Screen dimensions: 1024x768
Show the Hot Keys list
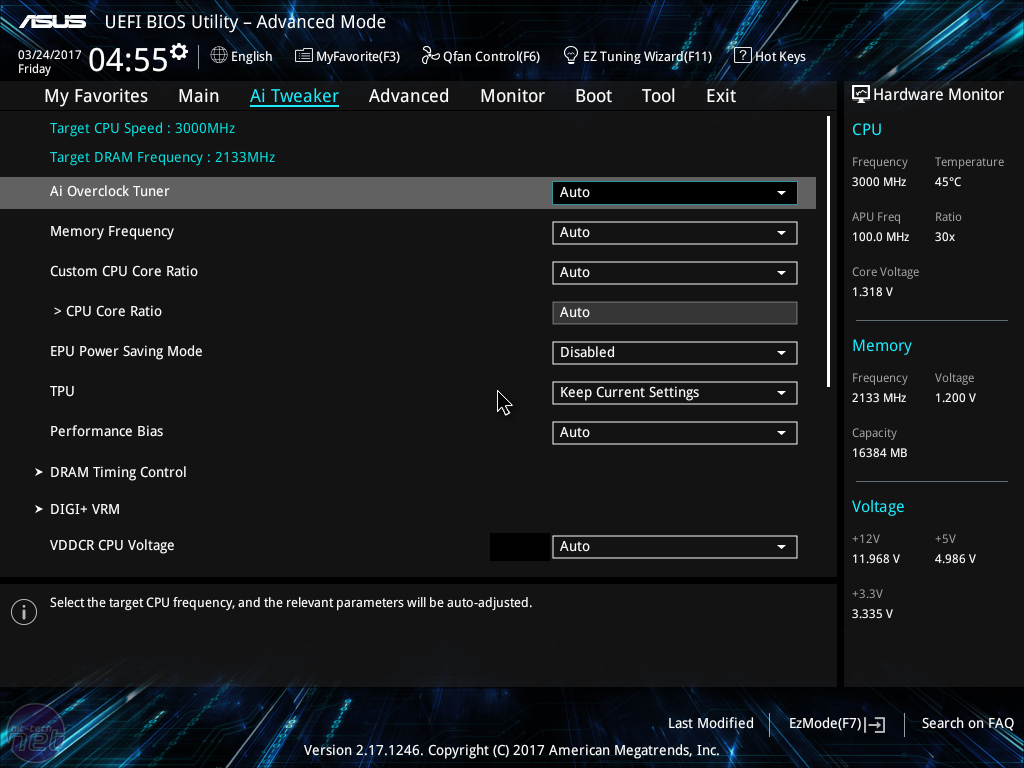770,56
